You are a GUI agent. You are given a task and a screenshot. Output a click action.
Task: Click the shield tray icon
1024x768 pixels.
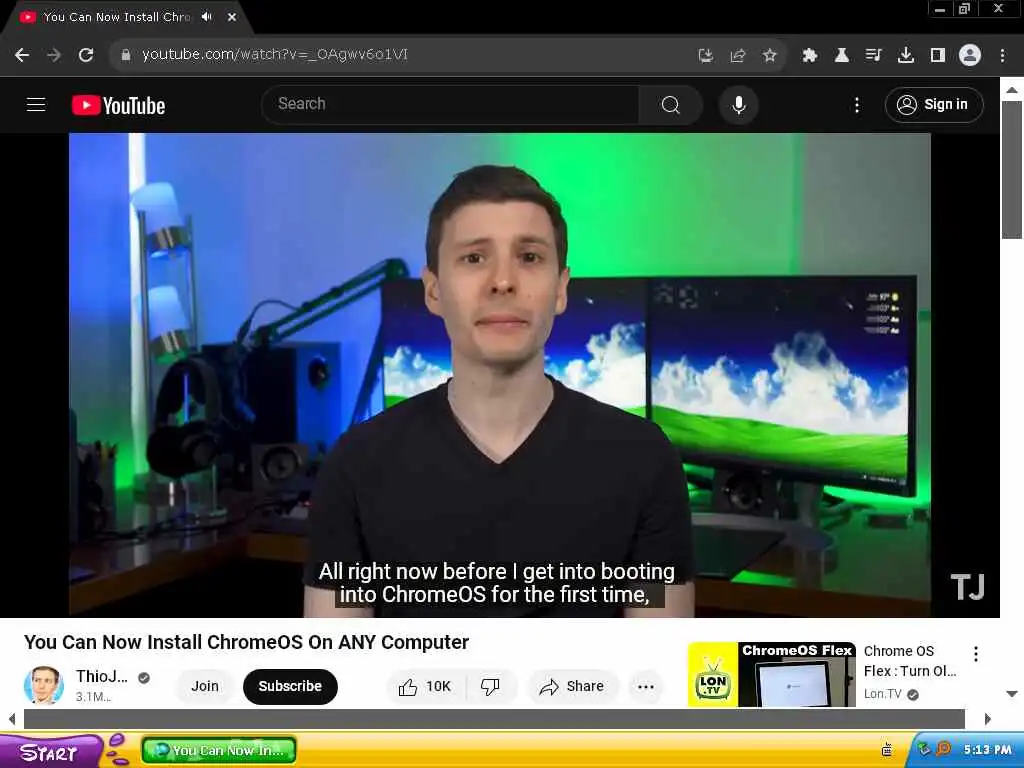pos(925,749)
